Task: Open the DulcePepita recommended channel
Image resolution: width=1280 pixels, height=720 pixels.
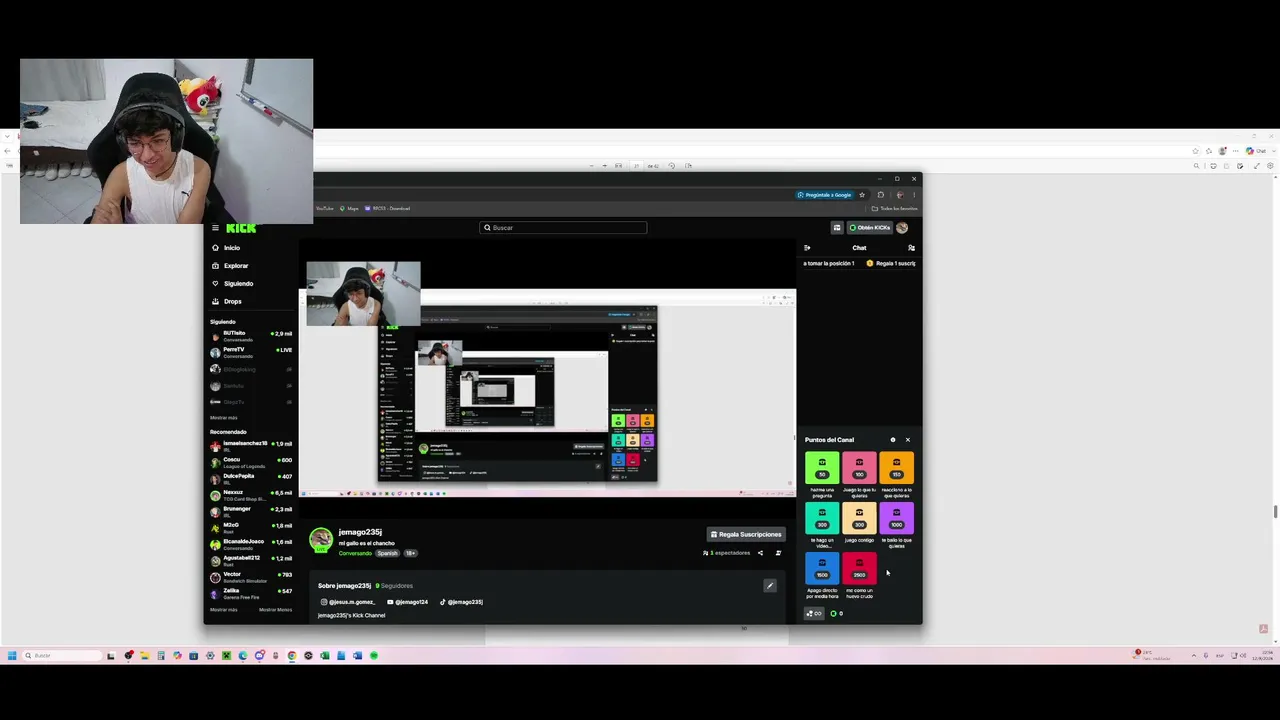Action: 251,479
